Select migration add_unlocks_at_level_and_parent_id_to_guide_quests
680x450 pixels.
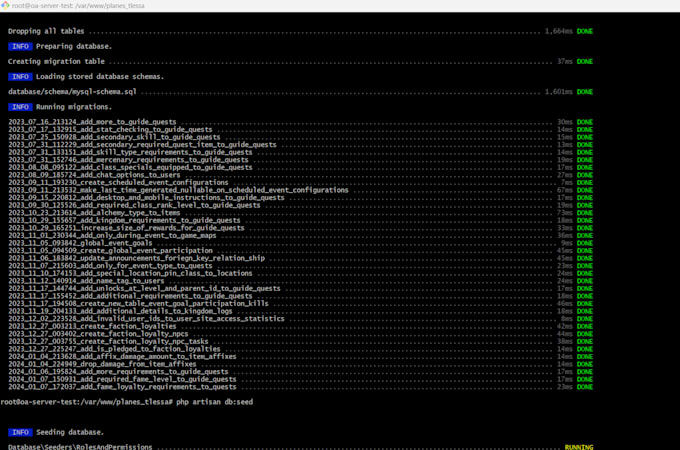[x=144, y=289]
